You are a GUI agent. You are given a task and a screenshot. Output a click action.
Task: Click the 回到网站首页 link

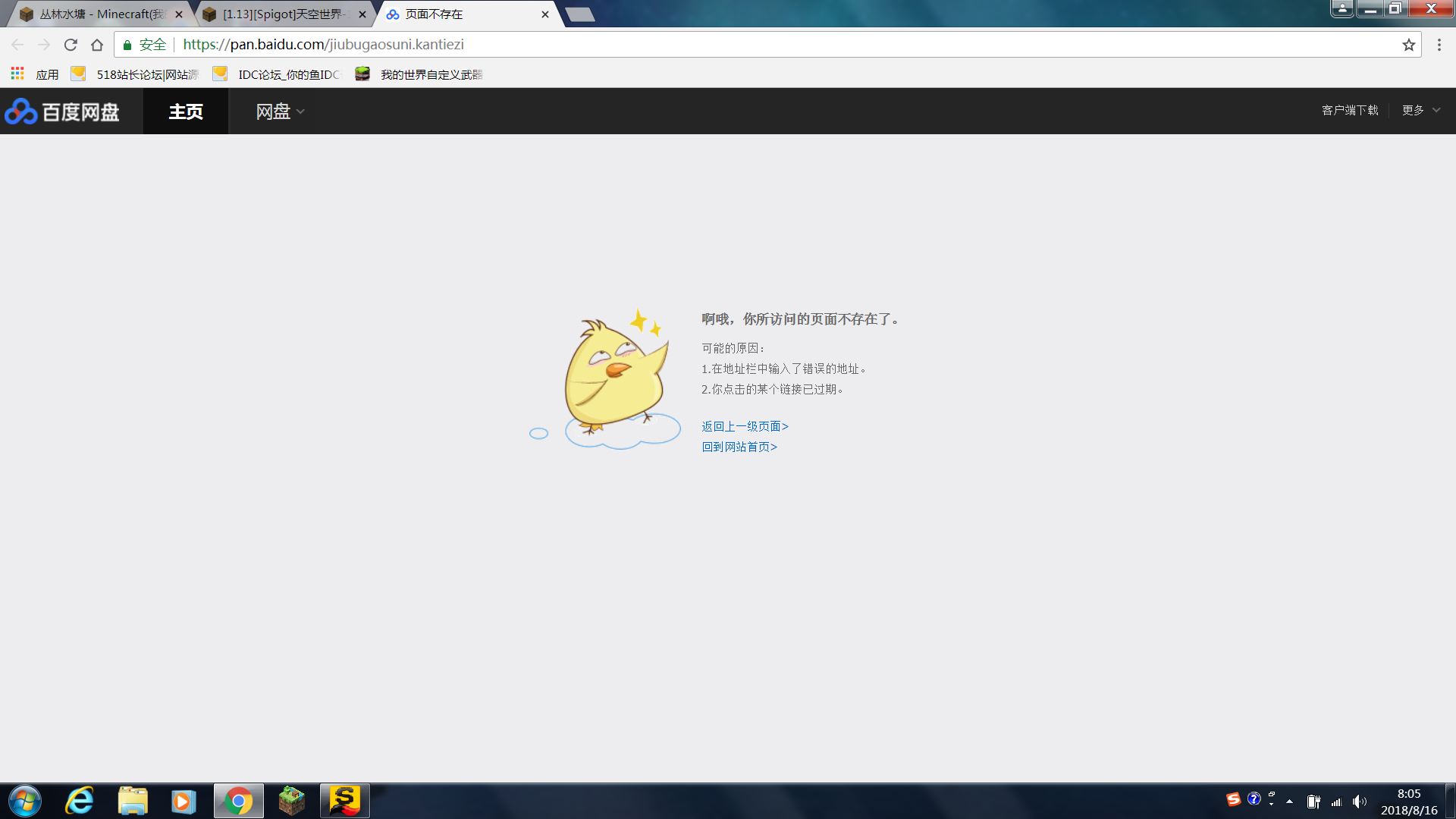(739, 447)
